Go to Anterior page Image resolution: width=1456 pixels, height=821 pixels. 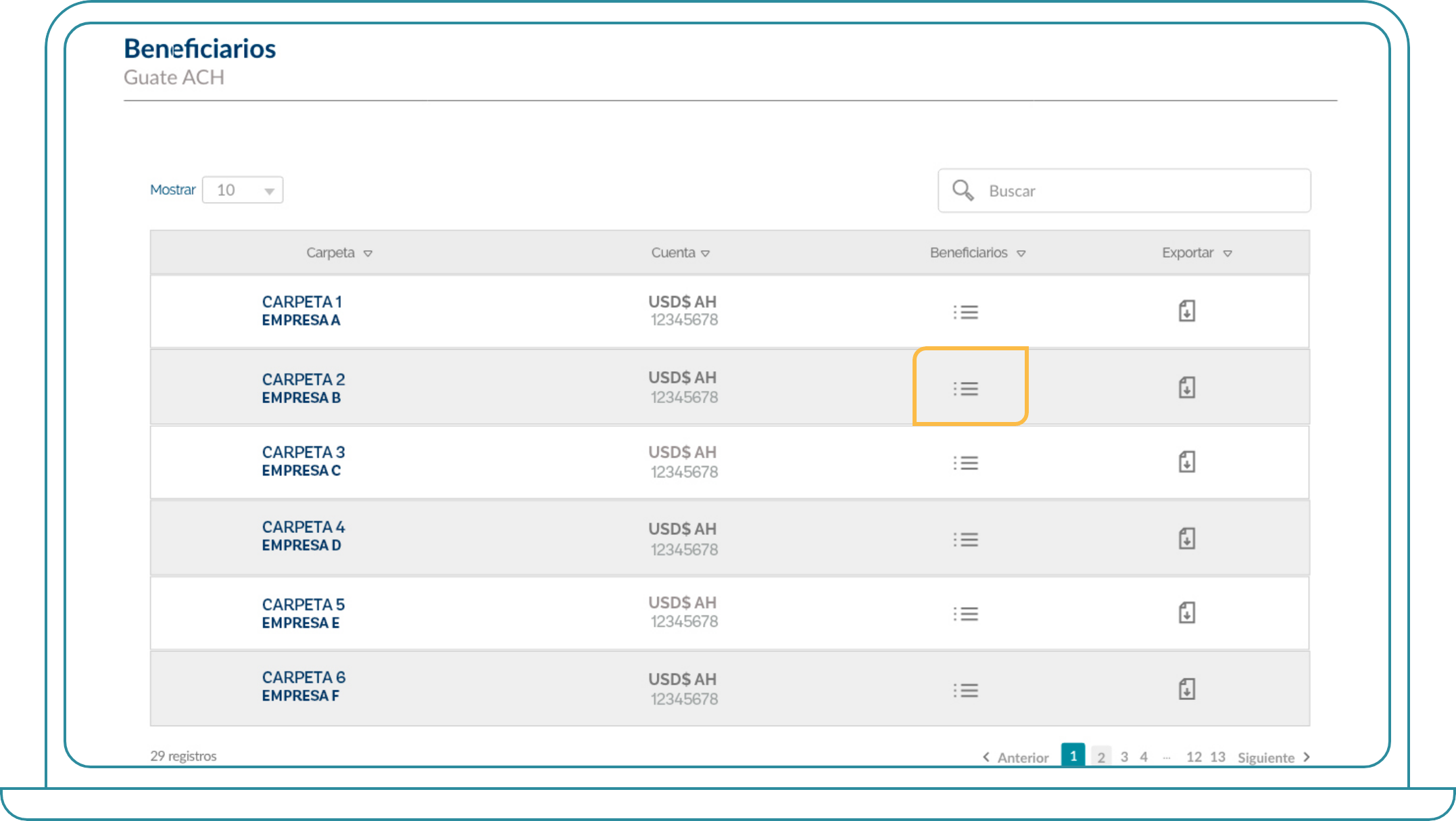(x=1015, y=757)
